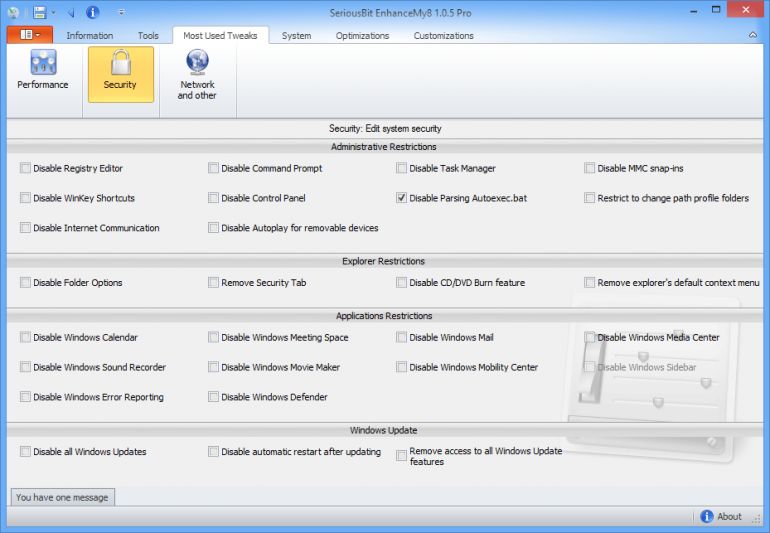Check Restrict to change path profile folders

click(x=589, y=197)
